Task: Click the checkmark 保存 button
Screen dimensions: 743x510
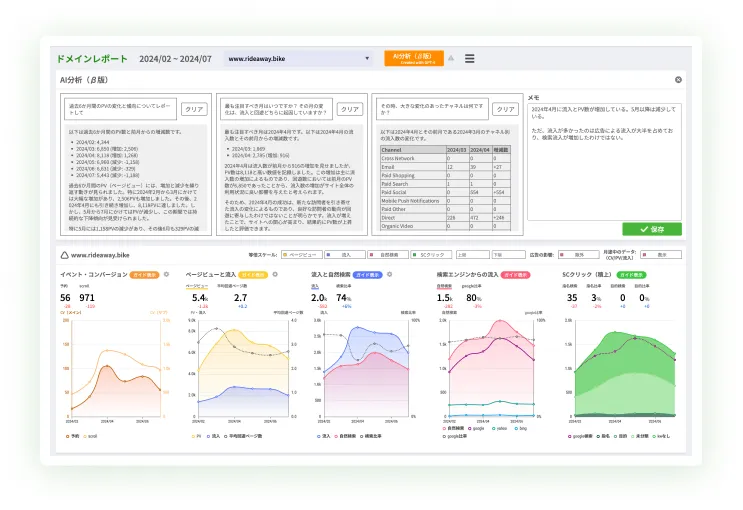Action: pos(652,229)
